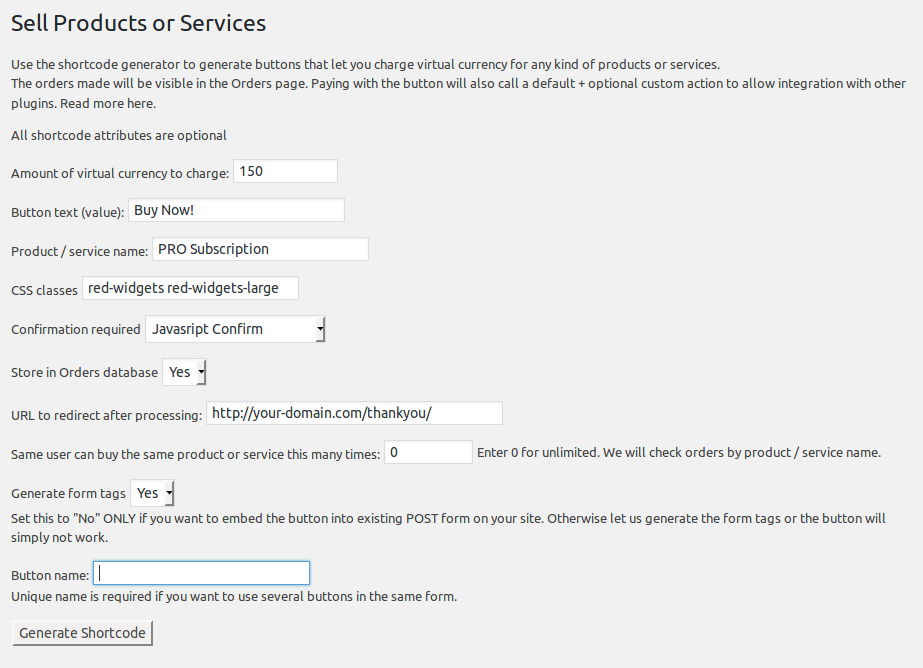Edit the CSS classes input field
The image size is (923, 668).
(190, 288)
